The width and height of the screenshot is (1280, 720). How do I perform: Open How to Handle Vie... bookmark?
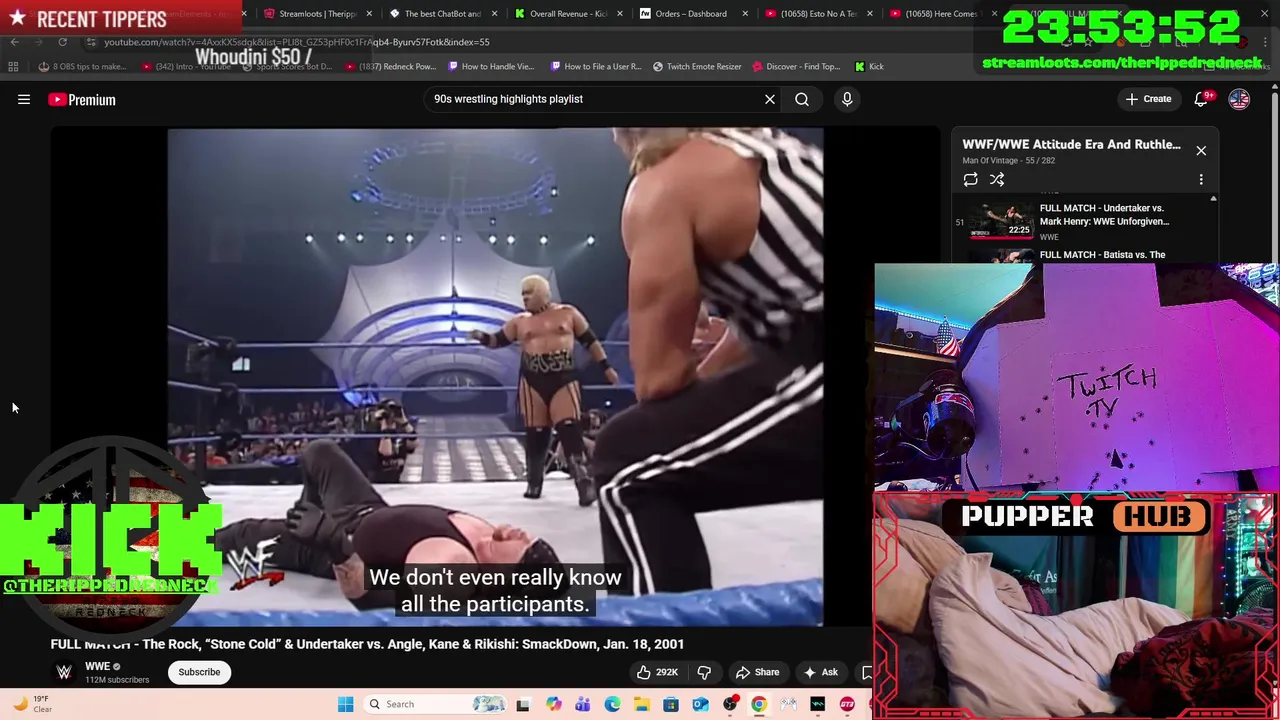pos(491,67)
